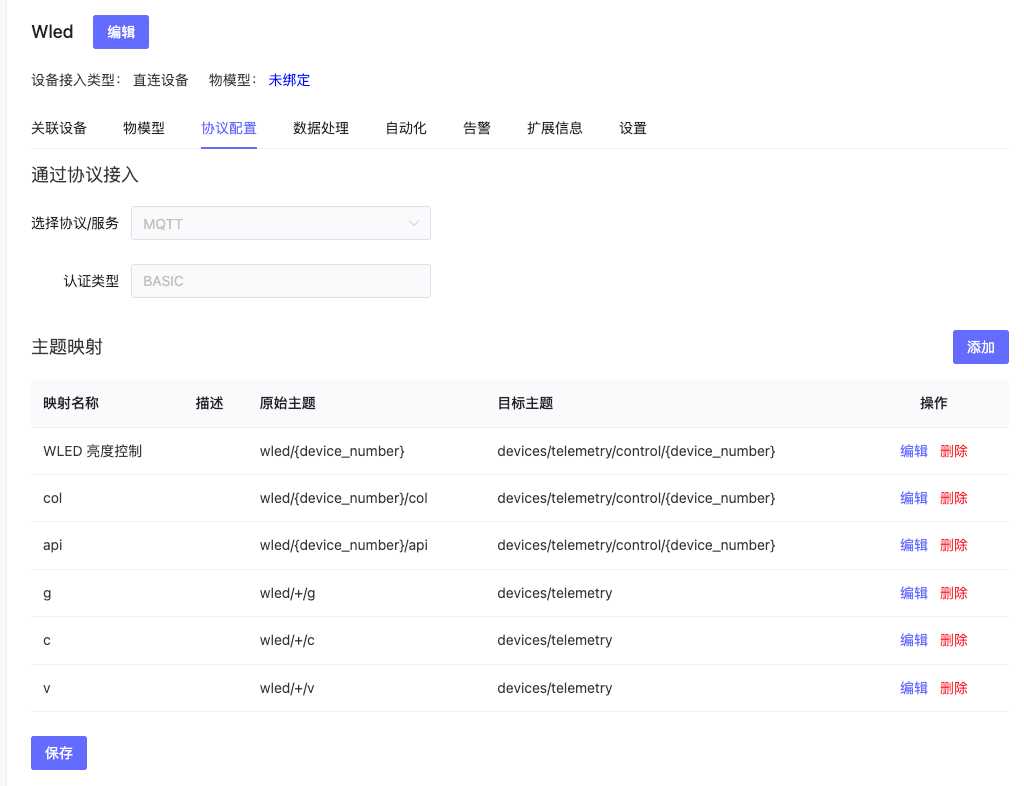1024x786 pixels.
Task: Edit the col mapping row
Action: pos(914,498)
